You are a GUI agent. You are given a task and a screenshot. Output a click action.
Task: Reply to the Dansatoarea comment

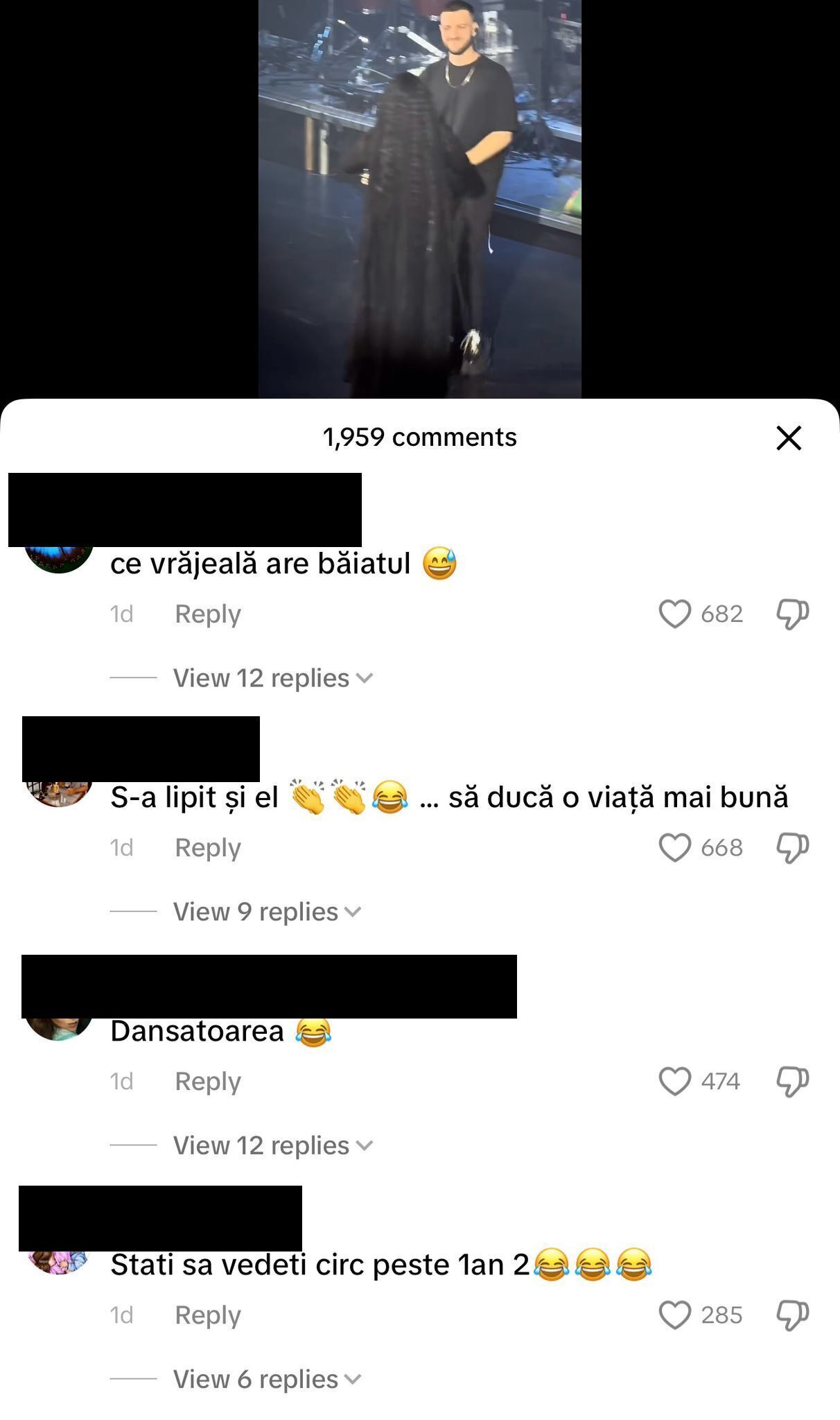[x=208, y=1081]
